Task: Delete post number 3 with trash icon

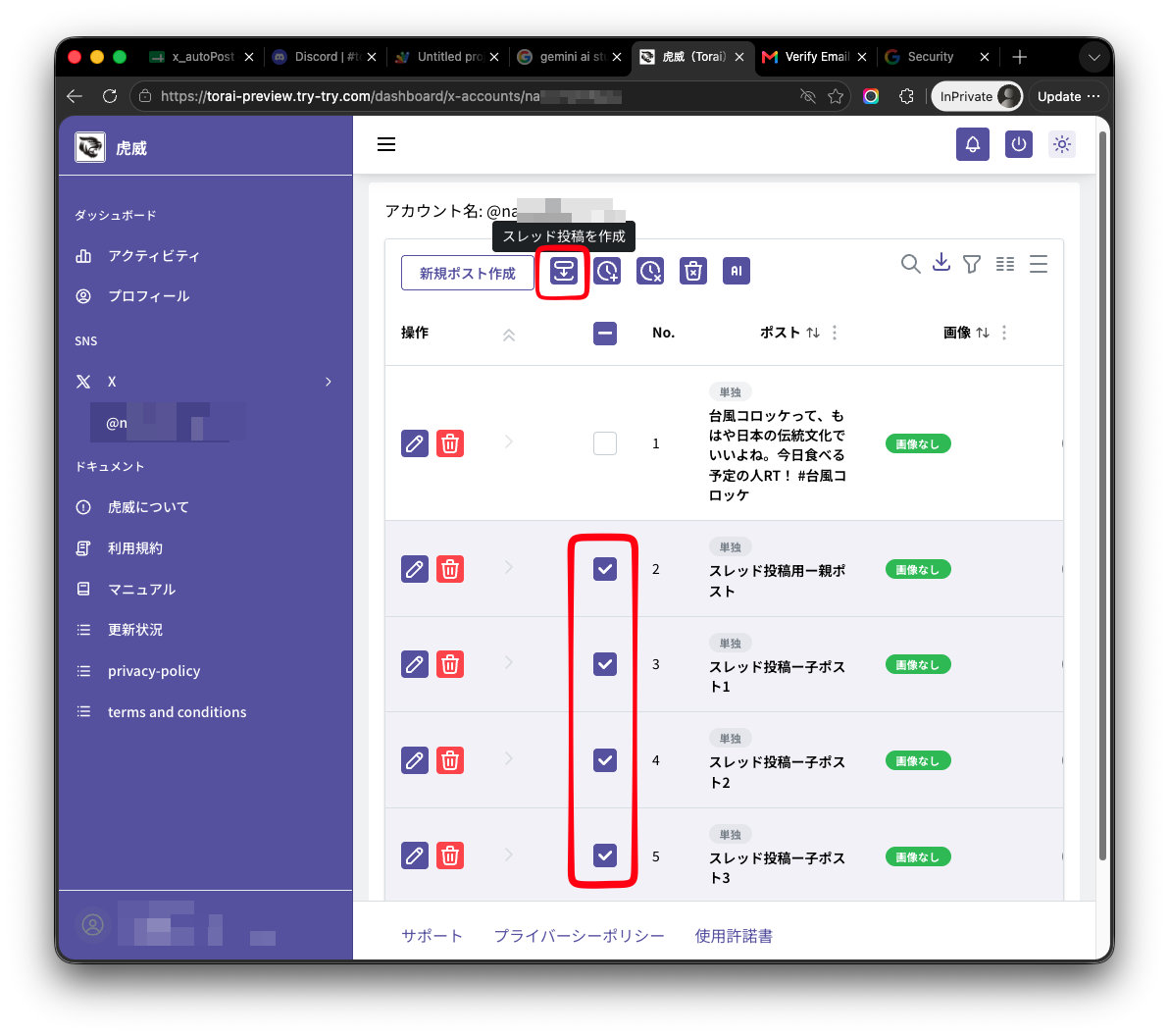Action: tap(450, 664)
